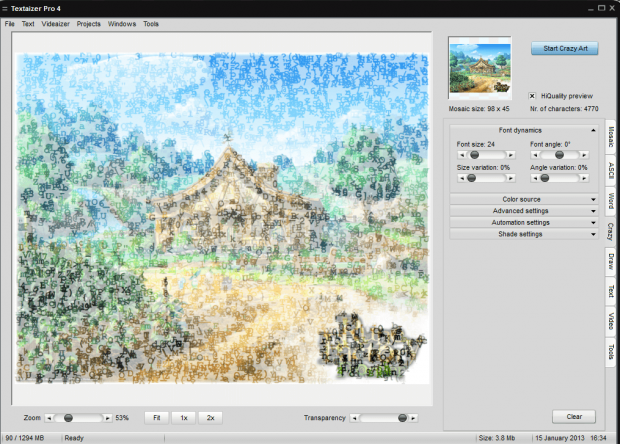Click the Clear button
Screen dimensions: 620x444
click(x=574, y=416)
